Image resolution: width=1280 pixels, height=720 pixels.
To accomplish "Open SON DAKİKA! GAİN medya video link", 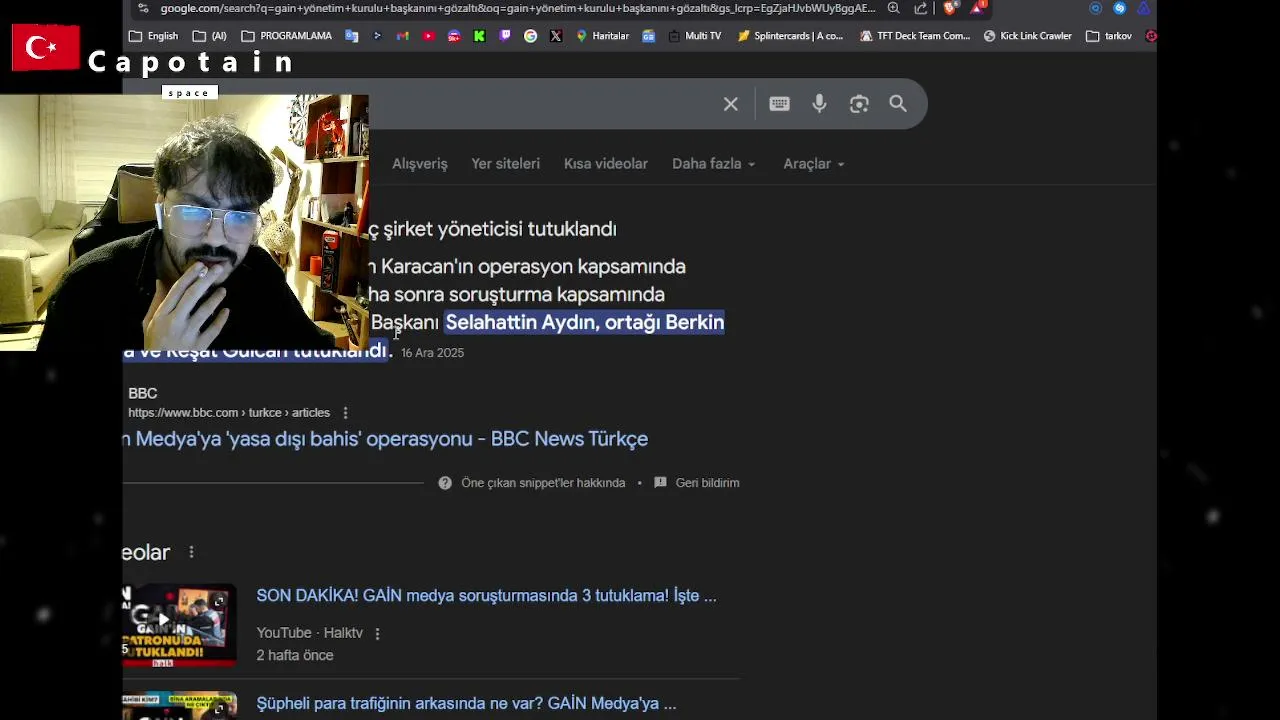I will (x=486, y=596).
